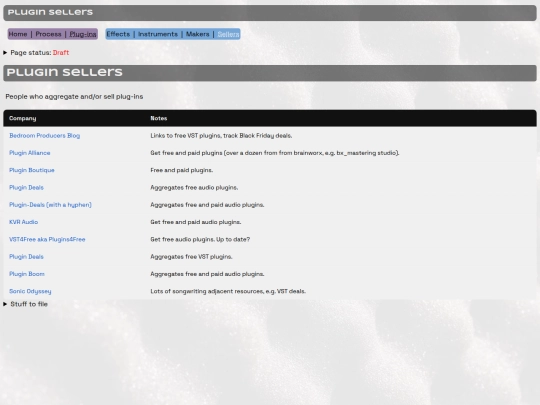Click 'People who aggregate and/or sell plug-ins' text
540x405 pixels.
(x=74, y=97)
